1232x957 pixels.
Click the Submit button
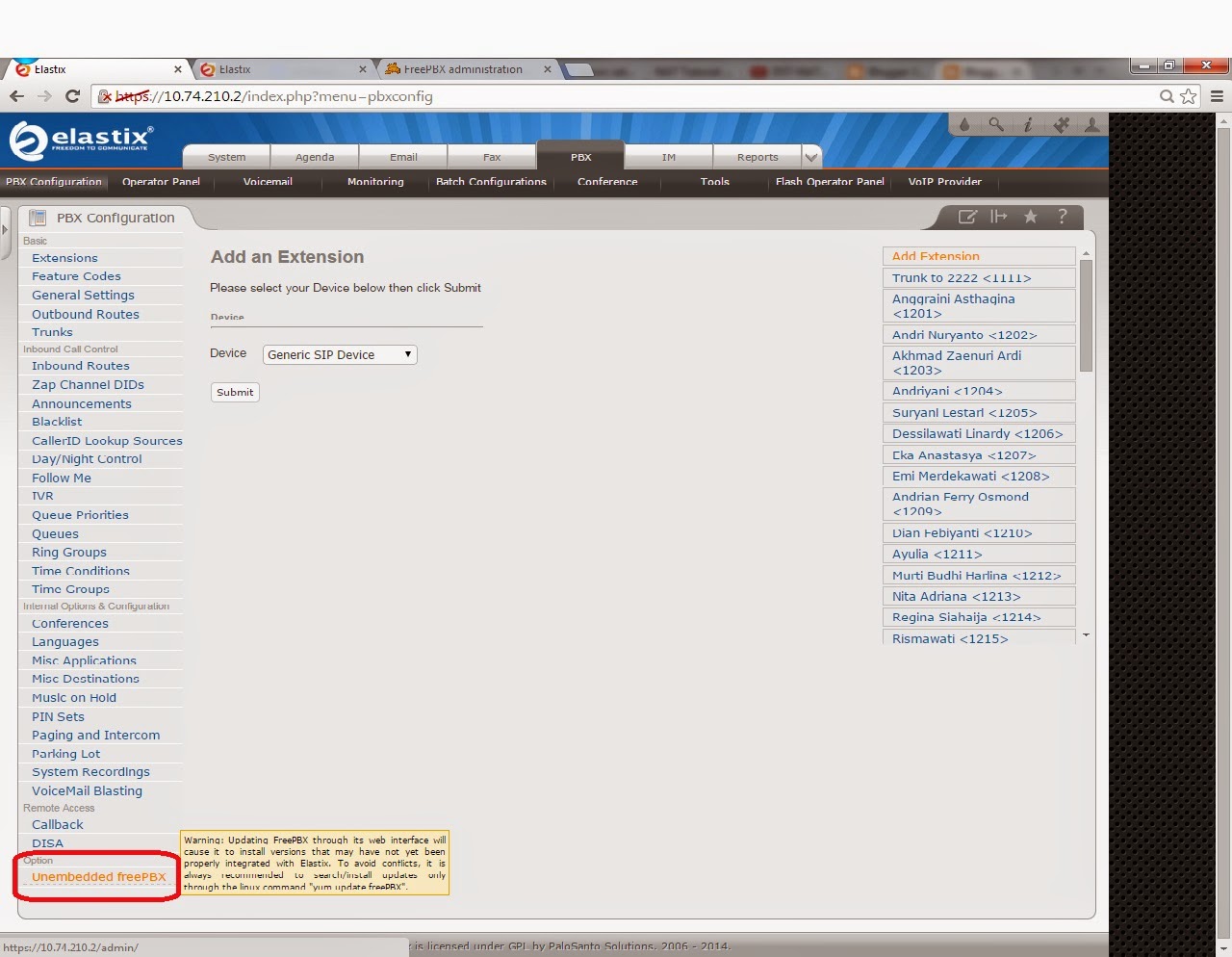(x=235, y=392)
